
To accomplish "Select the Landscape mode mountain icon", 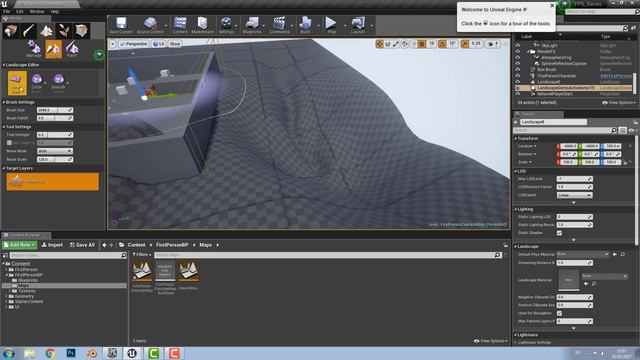I will (x=46, y=31).
